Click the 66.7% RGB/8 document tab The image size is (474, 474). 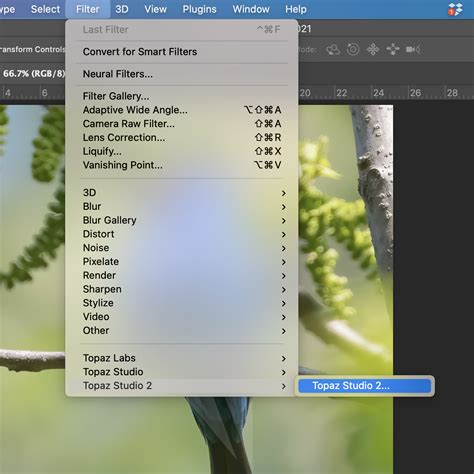point(33,73)
